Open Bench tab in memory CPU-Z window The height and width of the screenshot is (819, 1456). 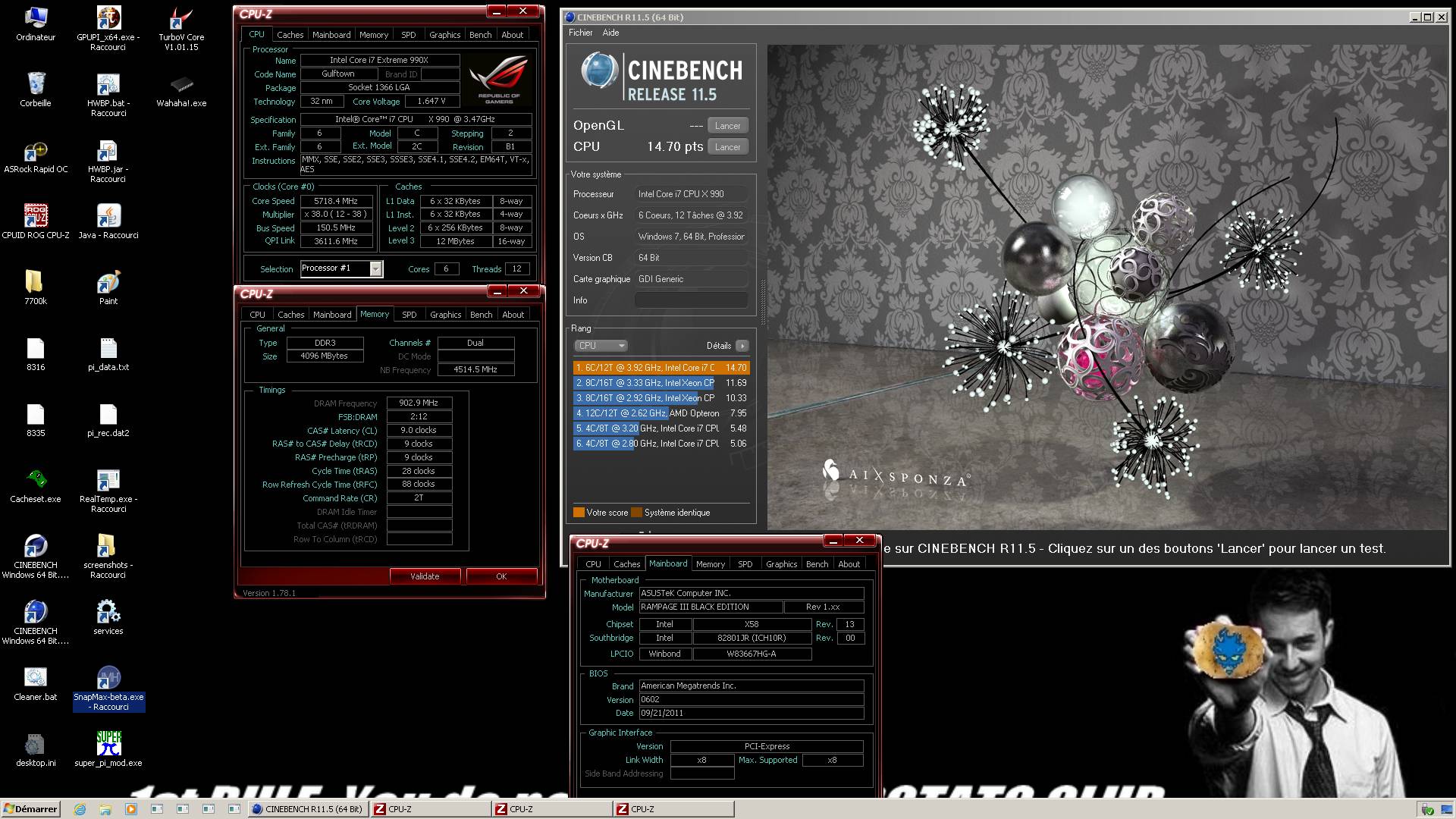pyautogui.click(x=481, y=315)
